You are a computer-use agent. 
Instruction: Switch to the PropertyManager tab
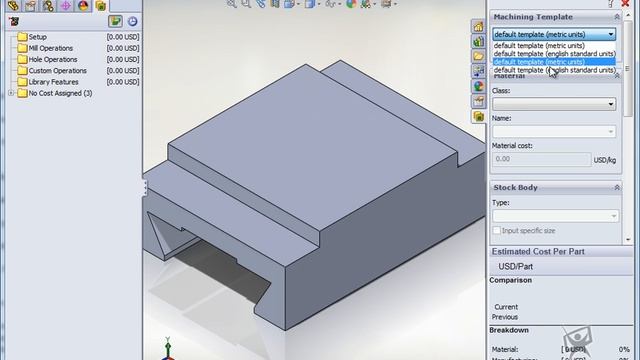coord(30,5)
